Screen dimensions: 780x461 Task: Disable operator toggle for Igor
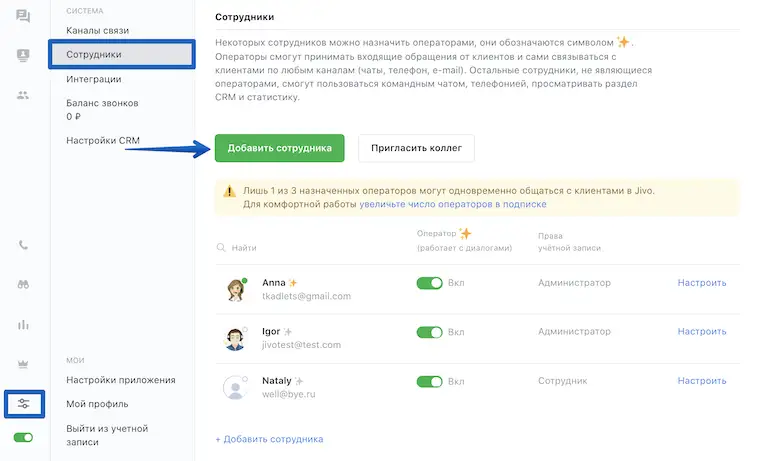click(429, 332)
